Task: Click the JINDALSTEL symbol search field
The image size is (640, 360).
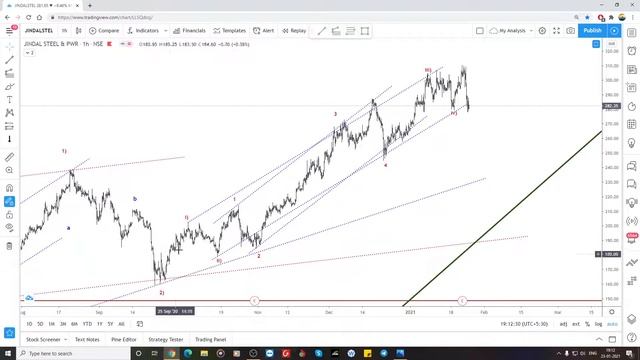Action: 39,31
